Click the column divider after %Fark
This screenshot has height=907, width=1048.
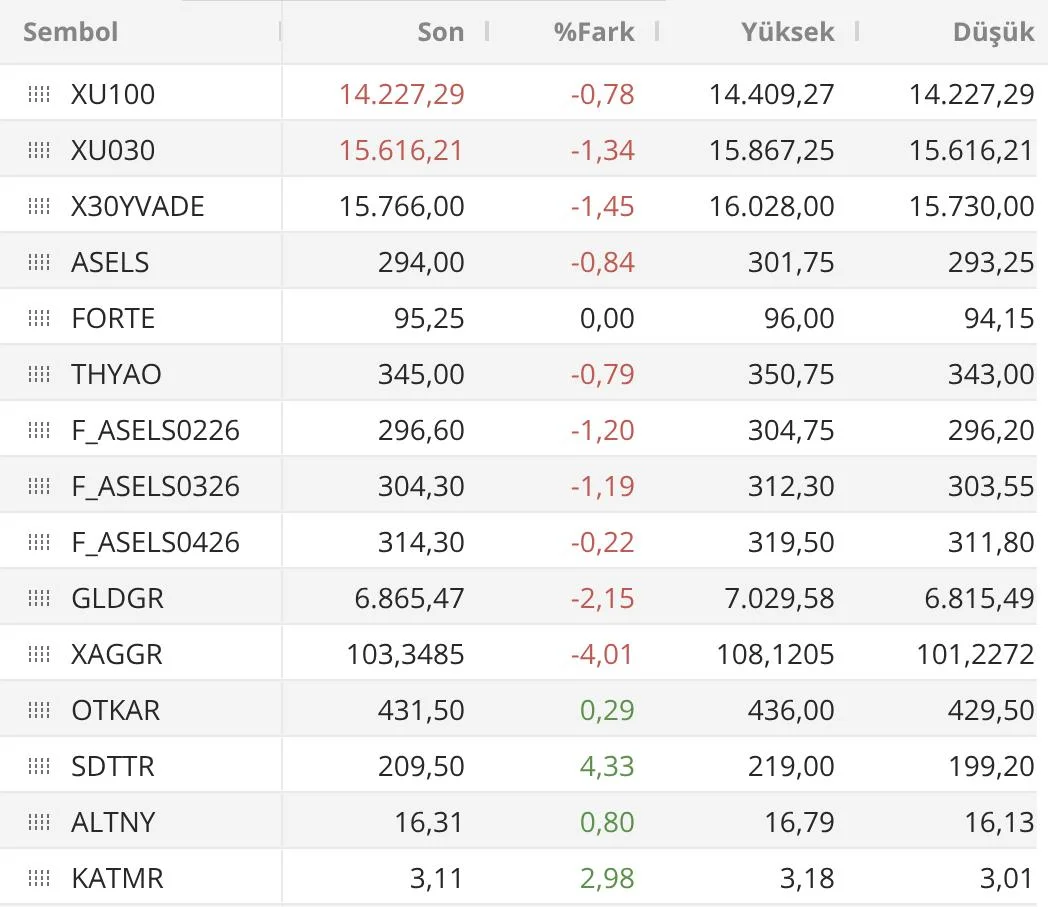click(x=657, y=32)
